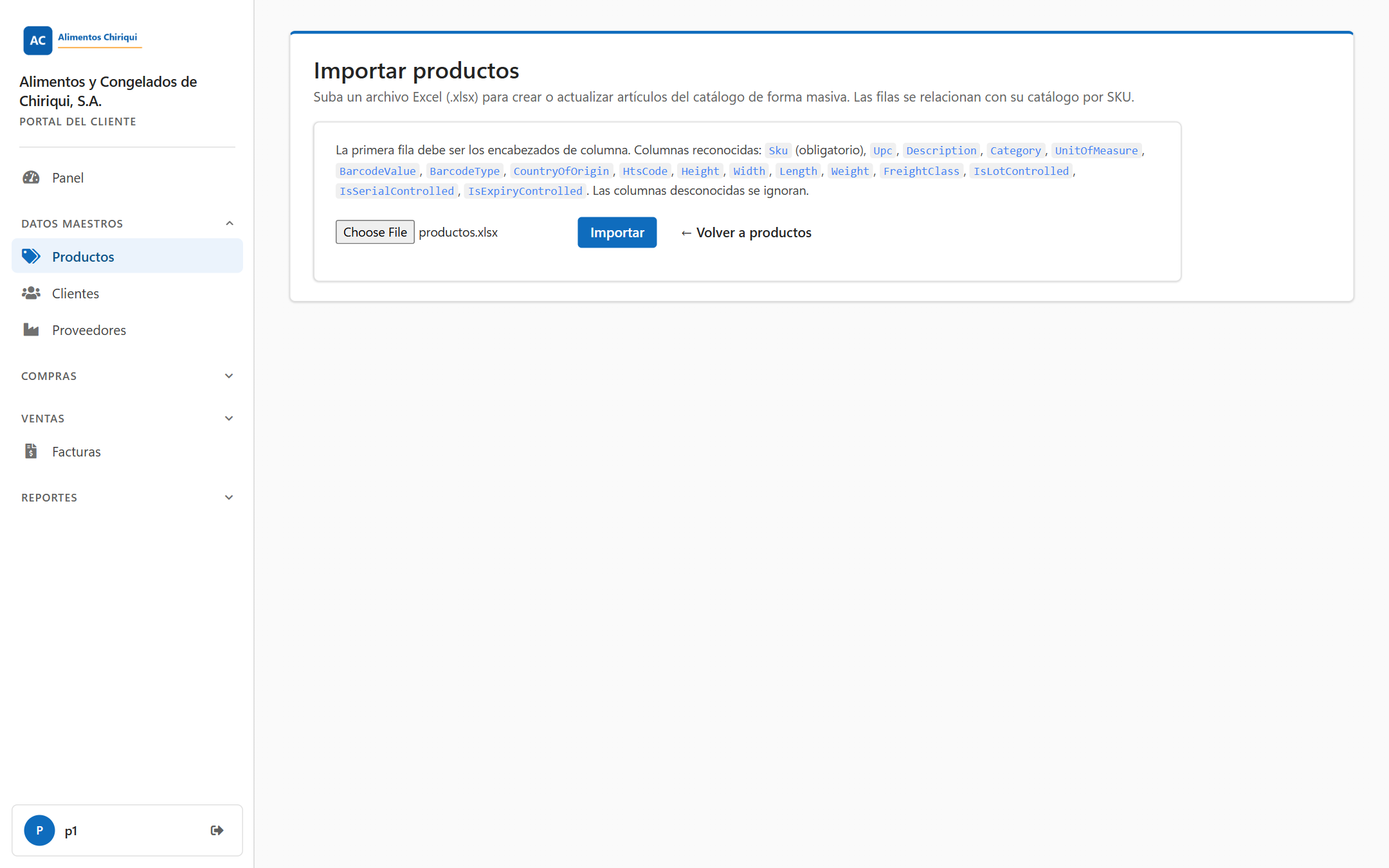Click the Description column code tag
This screenshot has height=868, width=1389.
pos(941,150)
